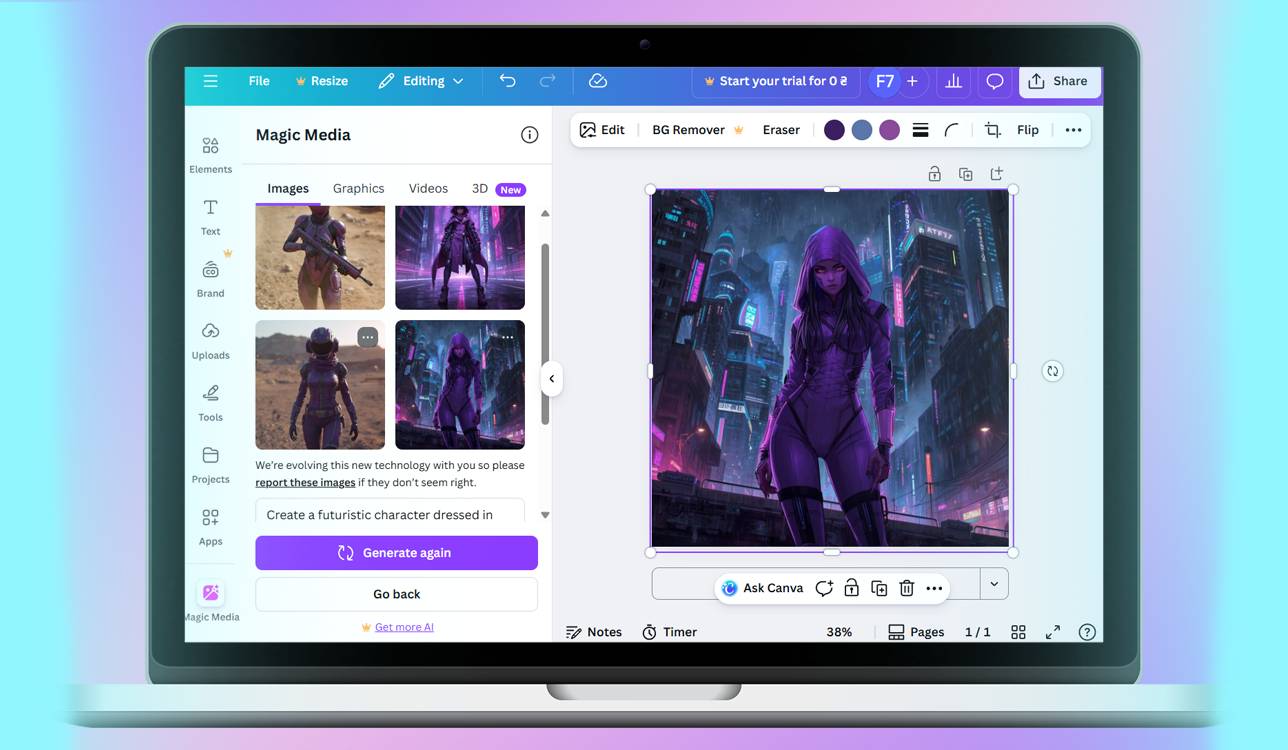Open more options in the image toolbar
Image resolution: width=1288 pixels, height=750 pixels.
[x=1073, y=130]
